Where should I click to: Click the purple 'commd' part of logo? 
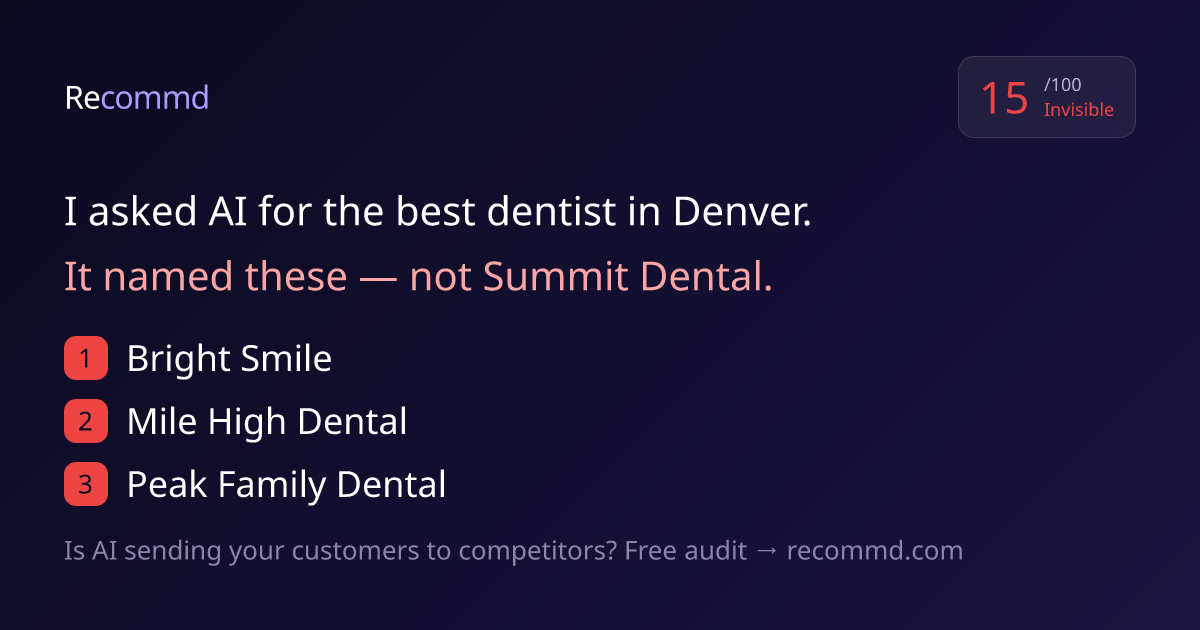click(155, 98)
